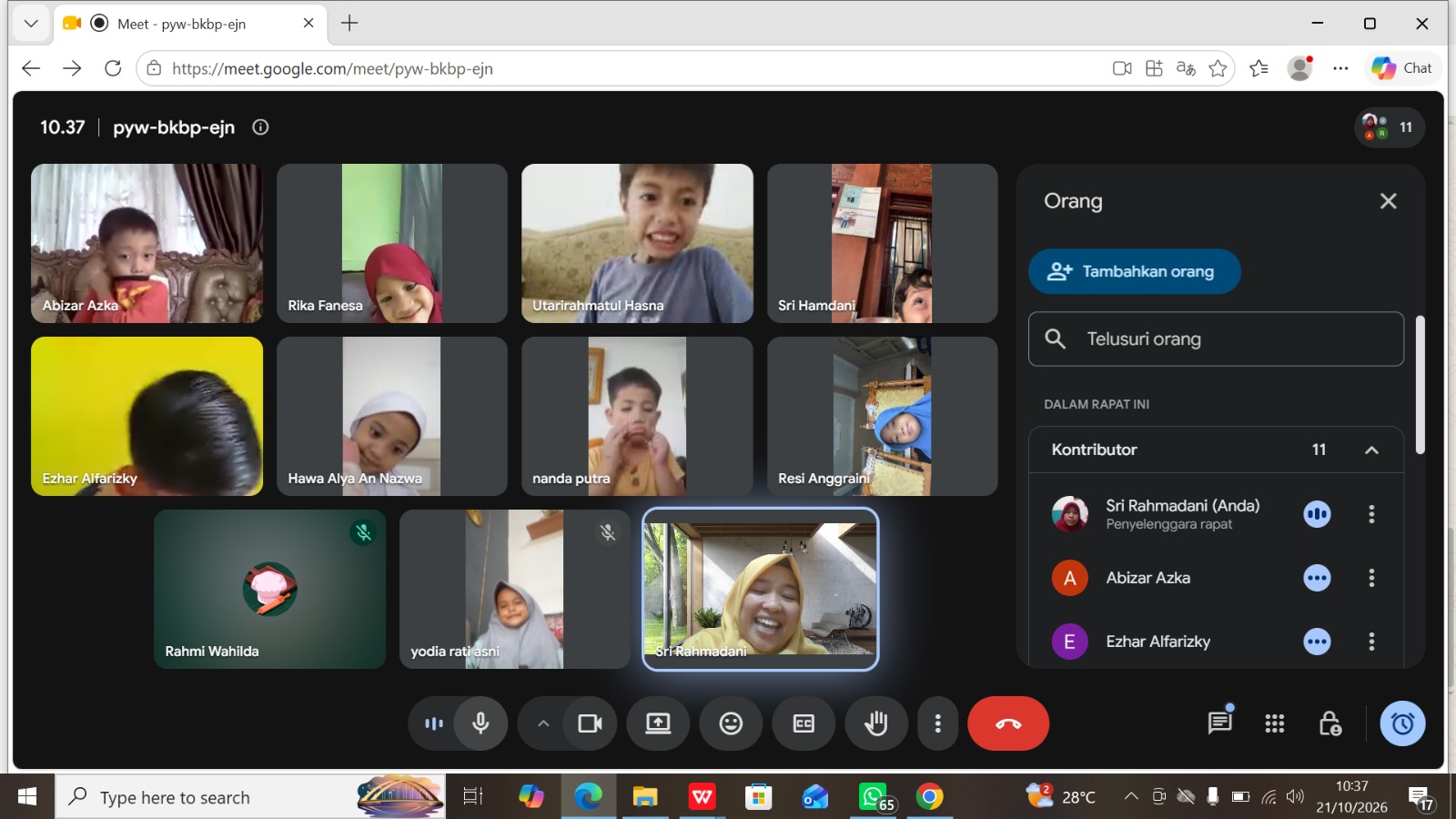This screenshot has height=819, width=1456.
Task: Start screen presentation with Present now icon
Action: (658, 723)
